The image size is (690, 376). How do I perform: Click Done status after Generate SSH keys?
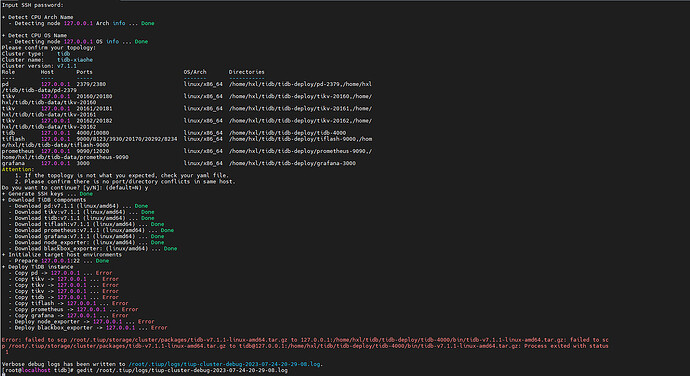(x=86, y=194)
